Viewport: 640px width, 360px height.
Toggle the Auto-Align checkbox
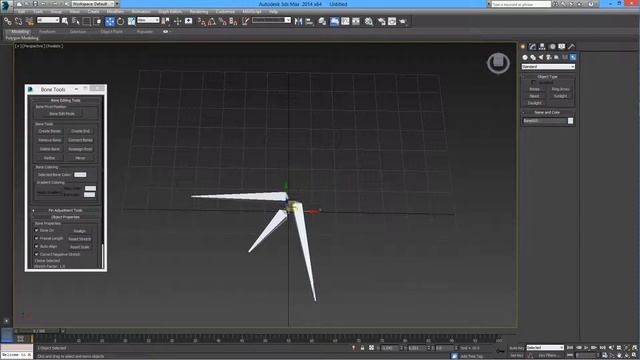click(x=36, y=246)
